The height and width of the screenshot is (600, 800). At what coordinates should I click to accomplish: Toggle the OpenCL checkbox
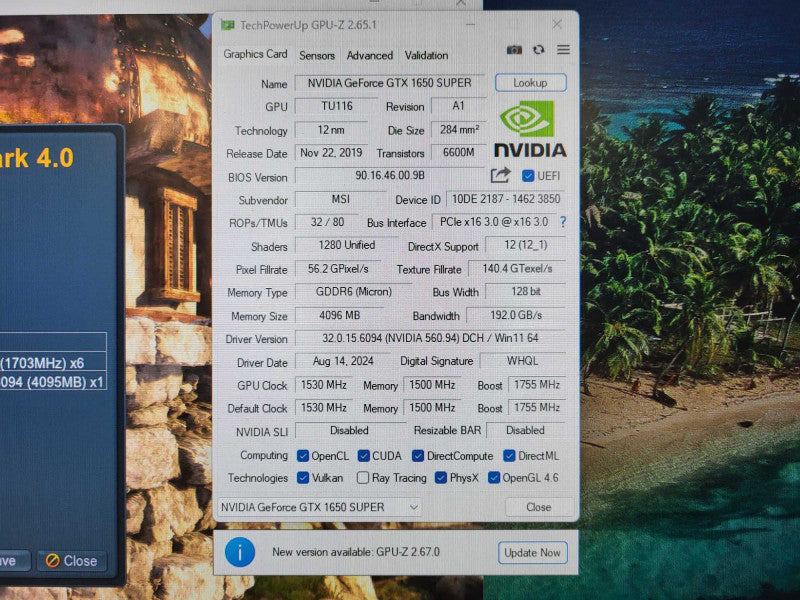tap(303, 456)
